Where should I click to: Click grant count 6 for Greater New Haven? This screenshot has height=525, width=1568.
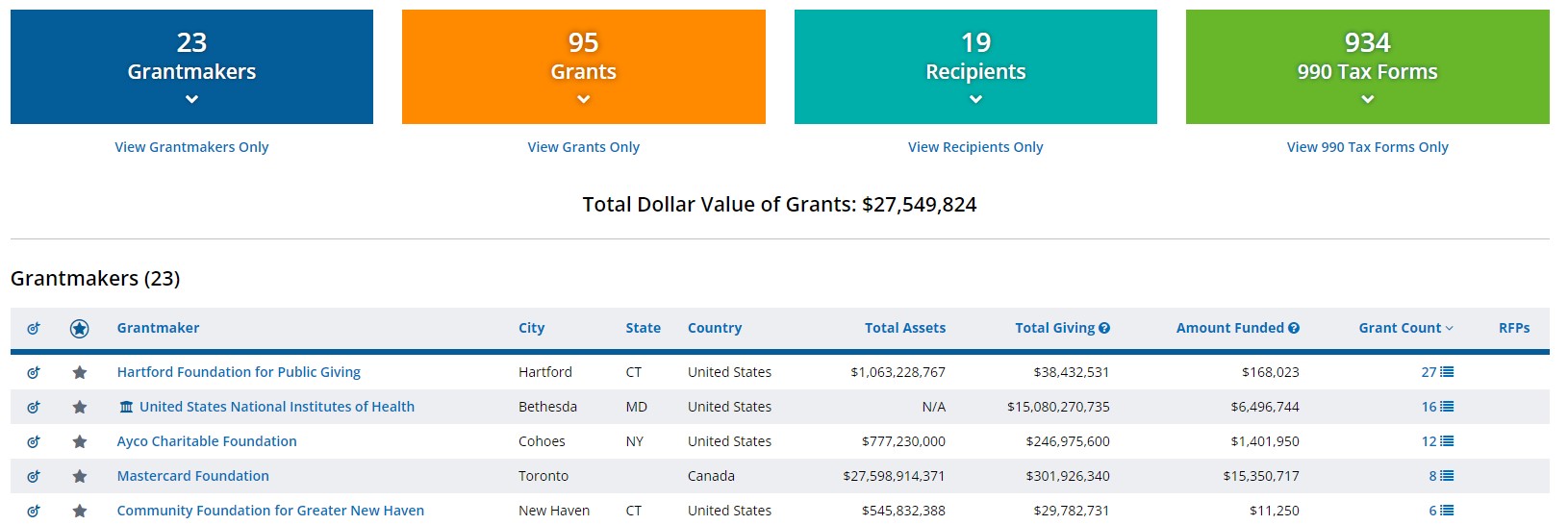tap(1432, 511)
